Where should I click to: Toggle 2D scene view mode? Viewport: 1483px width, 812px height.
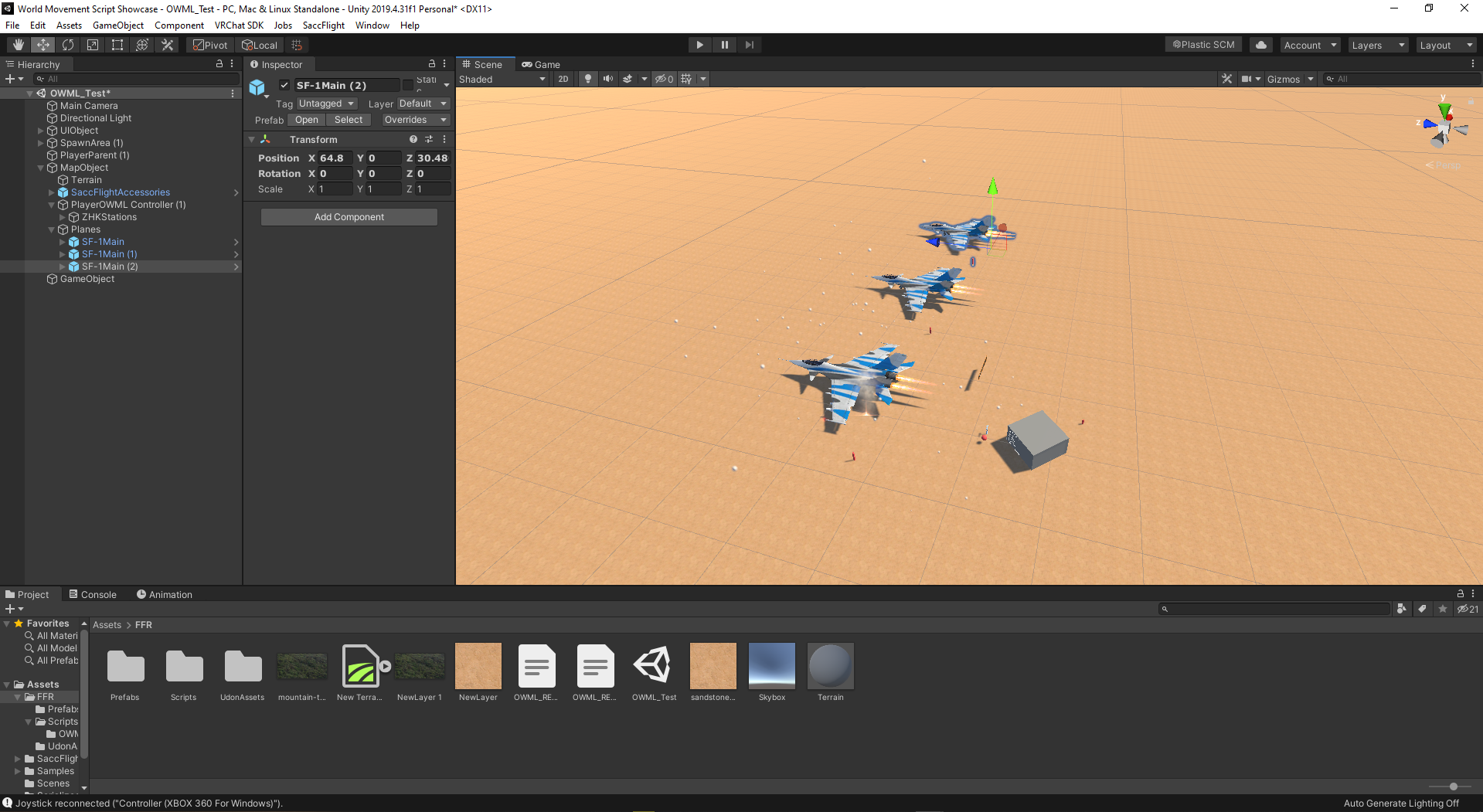tap(563, 79)
